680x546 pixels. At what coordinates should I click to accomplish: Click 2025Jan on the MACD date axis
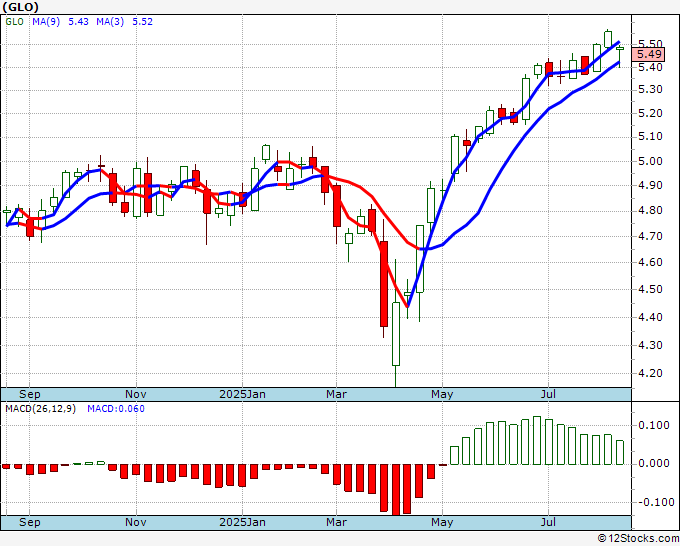[x=242, y=522]
